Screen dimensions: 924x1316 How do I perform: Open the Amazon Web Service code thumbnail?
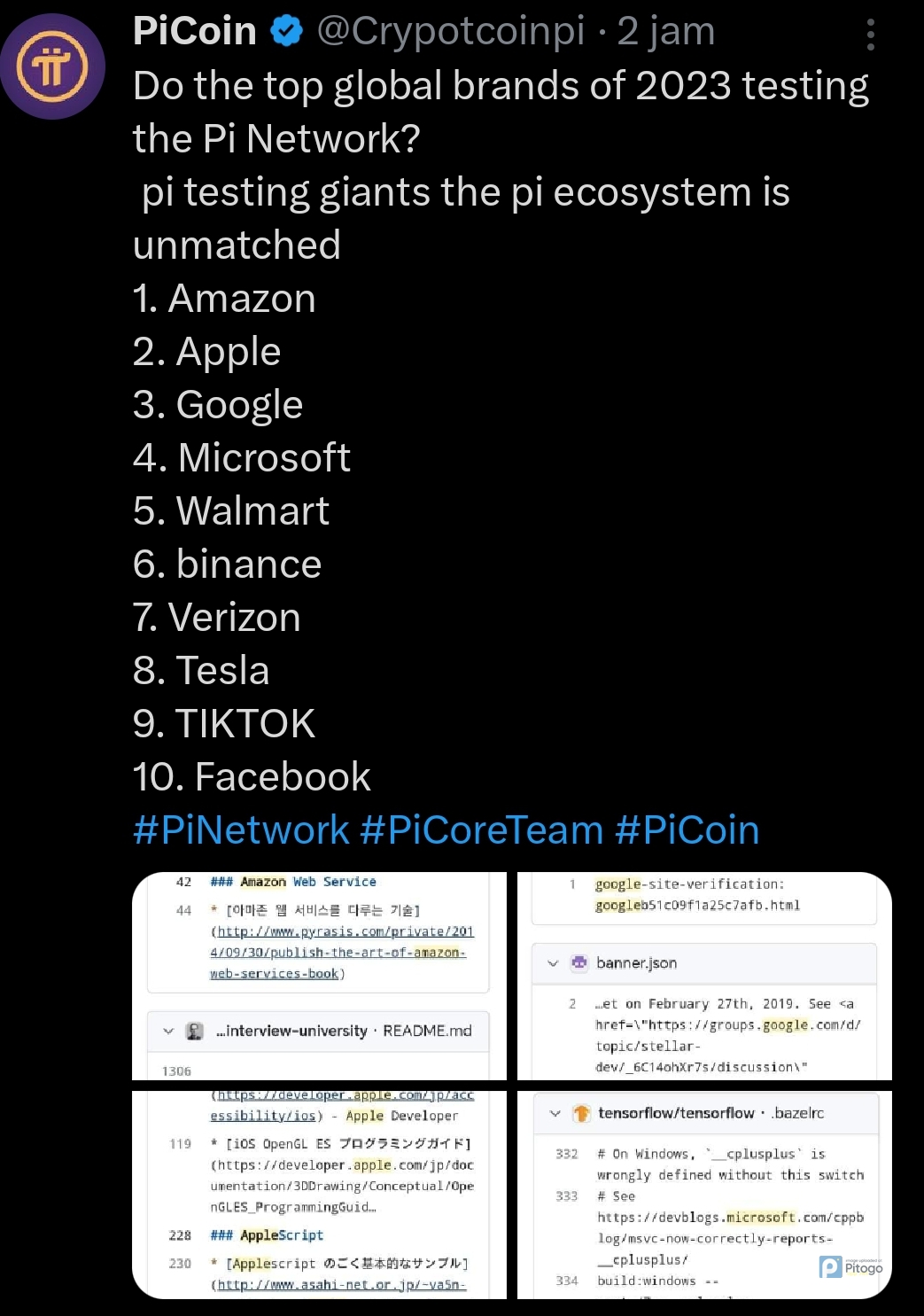pyautogui.click(x=319, y=976)
